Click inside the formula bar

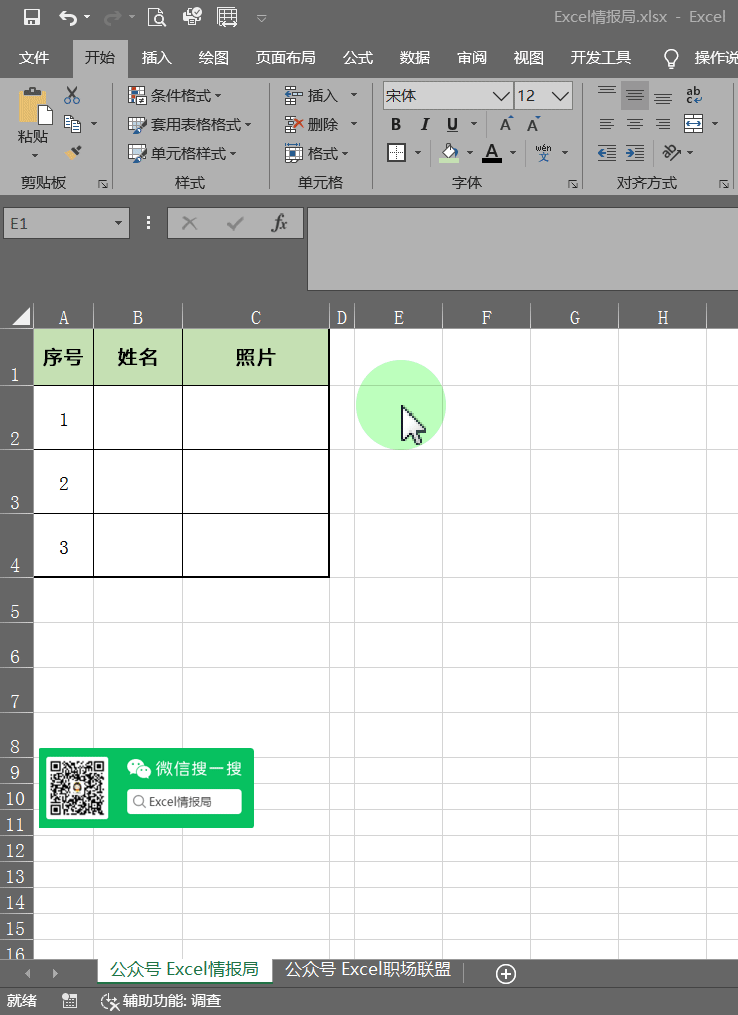coord(522,249)
